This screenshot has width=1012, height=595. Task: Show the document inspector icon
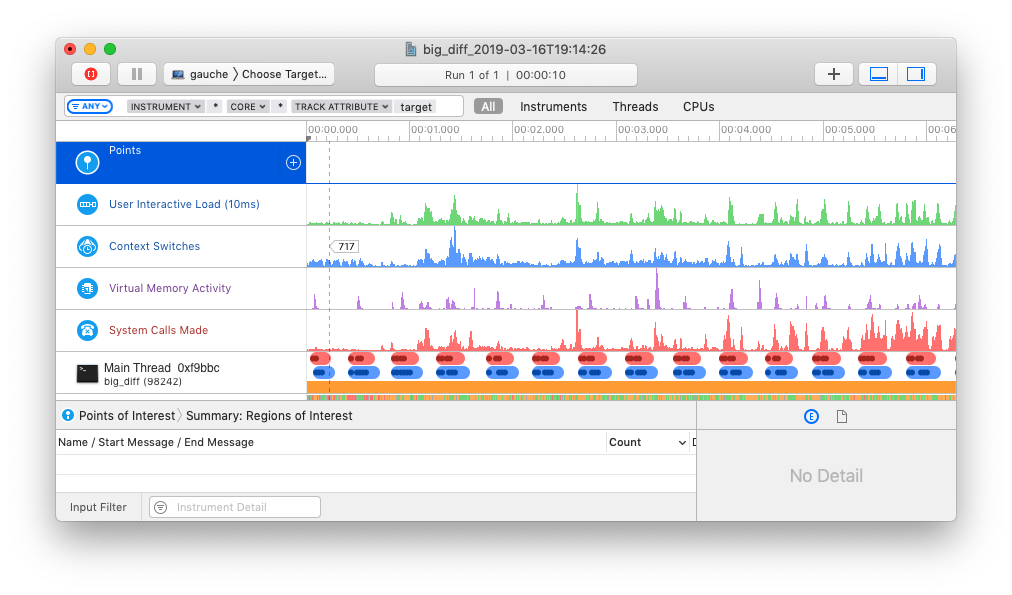coord(842,416)
